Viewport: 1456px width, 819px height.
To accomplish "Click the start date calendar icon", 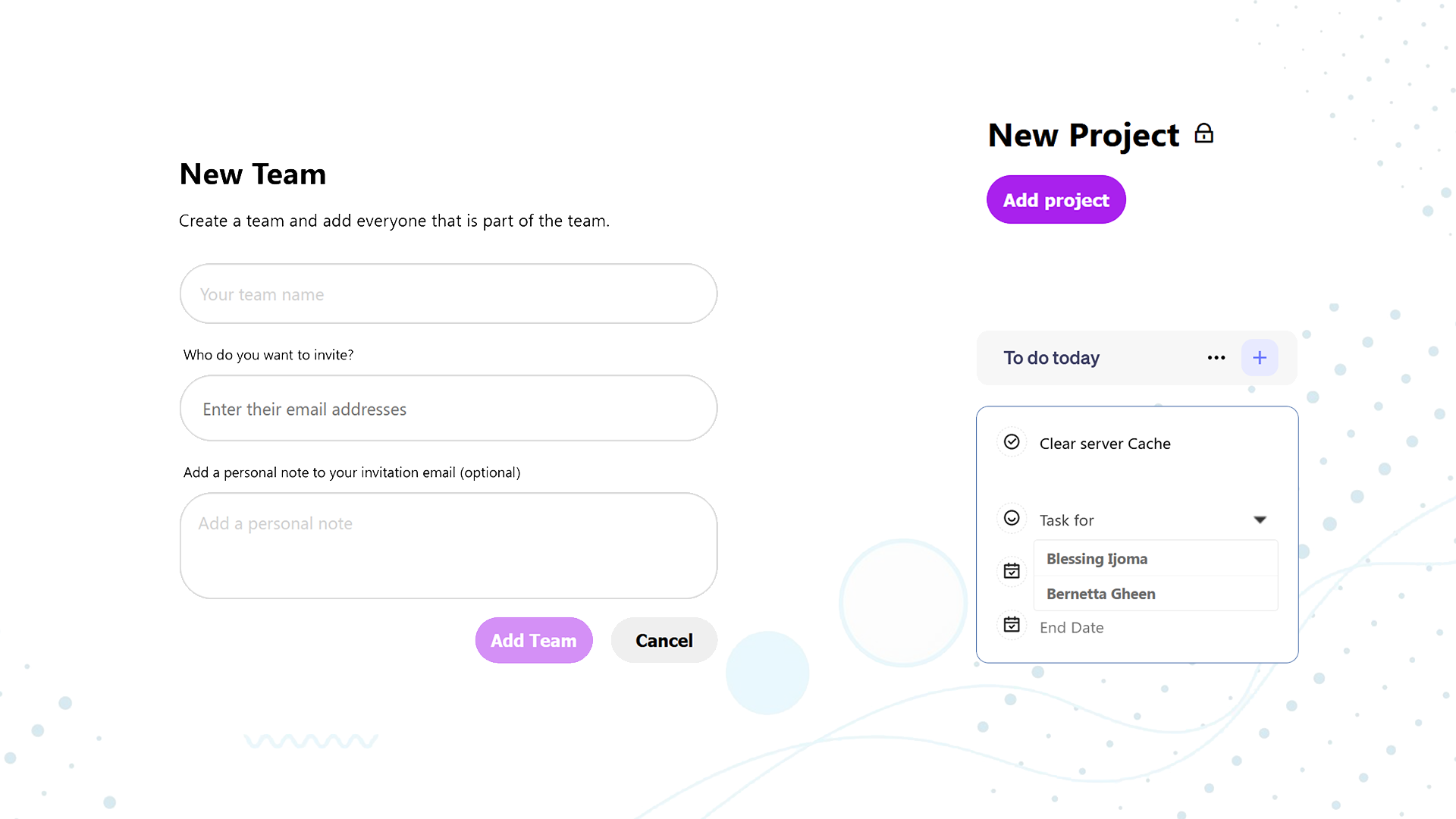I will point(1012,571).
